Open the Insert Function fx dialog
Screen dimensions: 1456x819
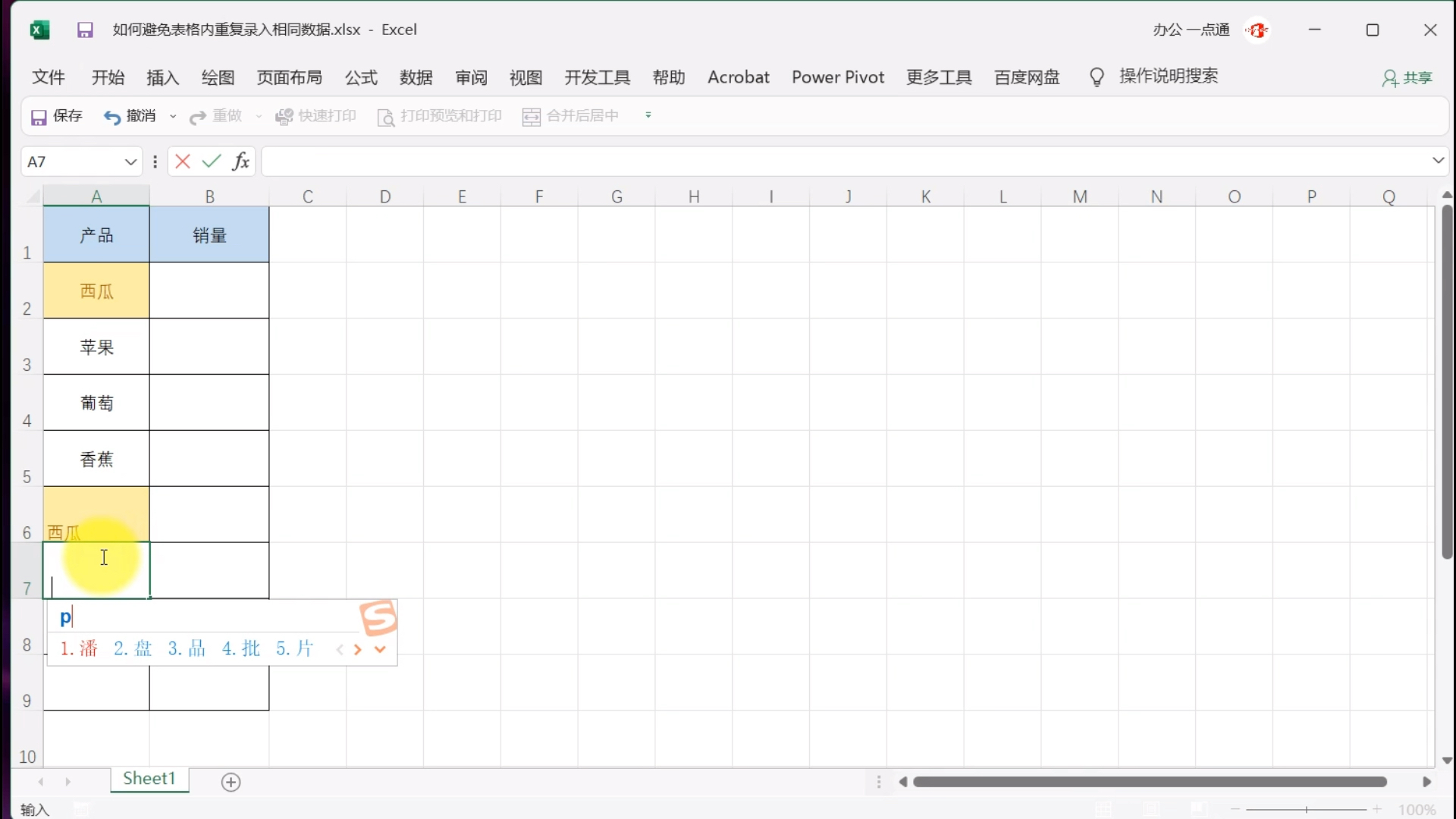point(240,162)
